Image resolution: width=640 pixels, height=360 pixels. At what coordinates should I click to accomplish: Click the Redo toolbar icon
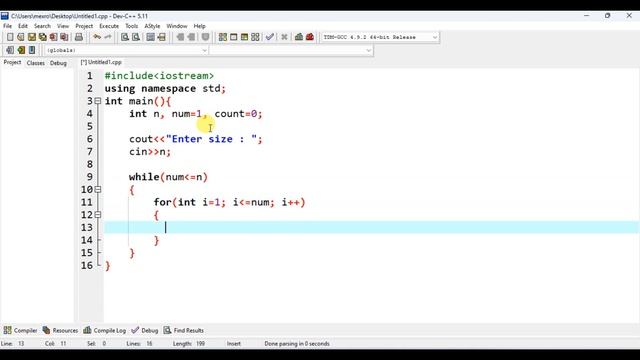[108, 37]
